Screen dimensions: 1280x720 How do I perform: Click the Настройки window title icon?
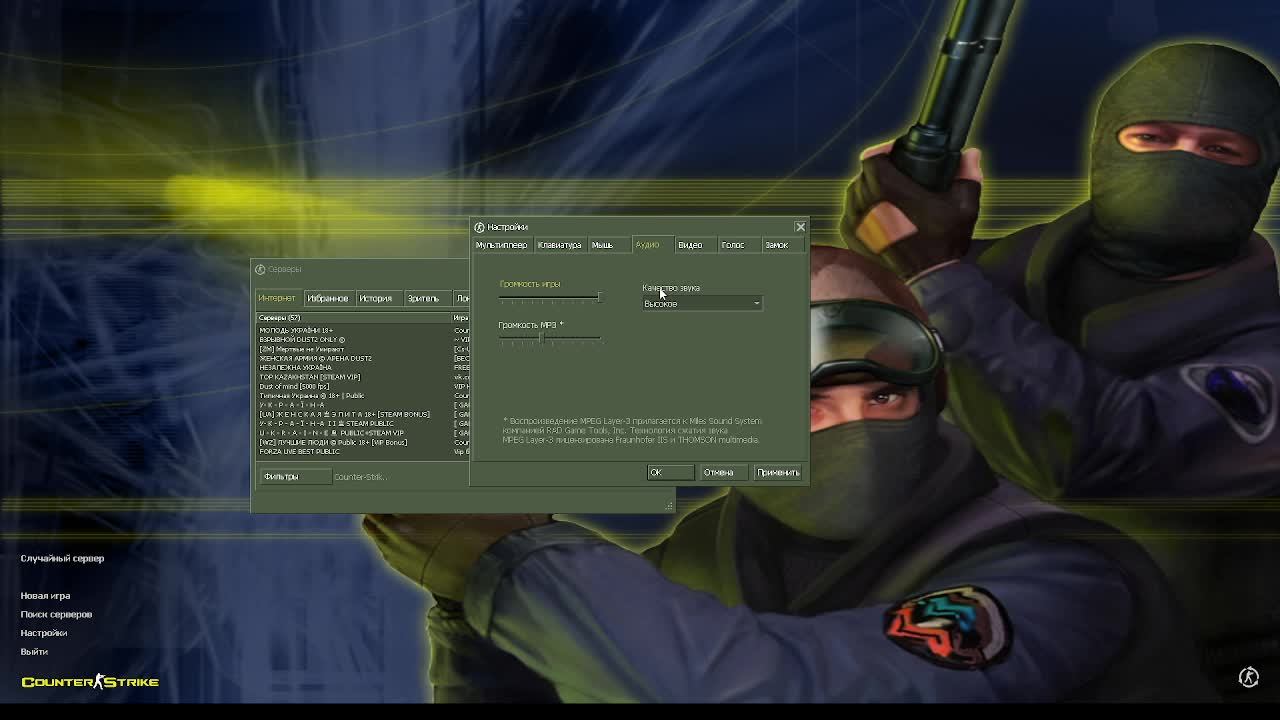[480, 227]
